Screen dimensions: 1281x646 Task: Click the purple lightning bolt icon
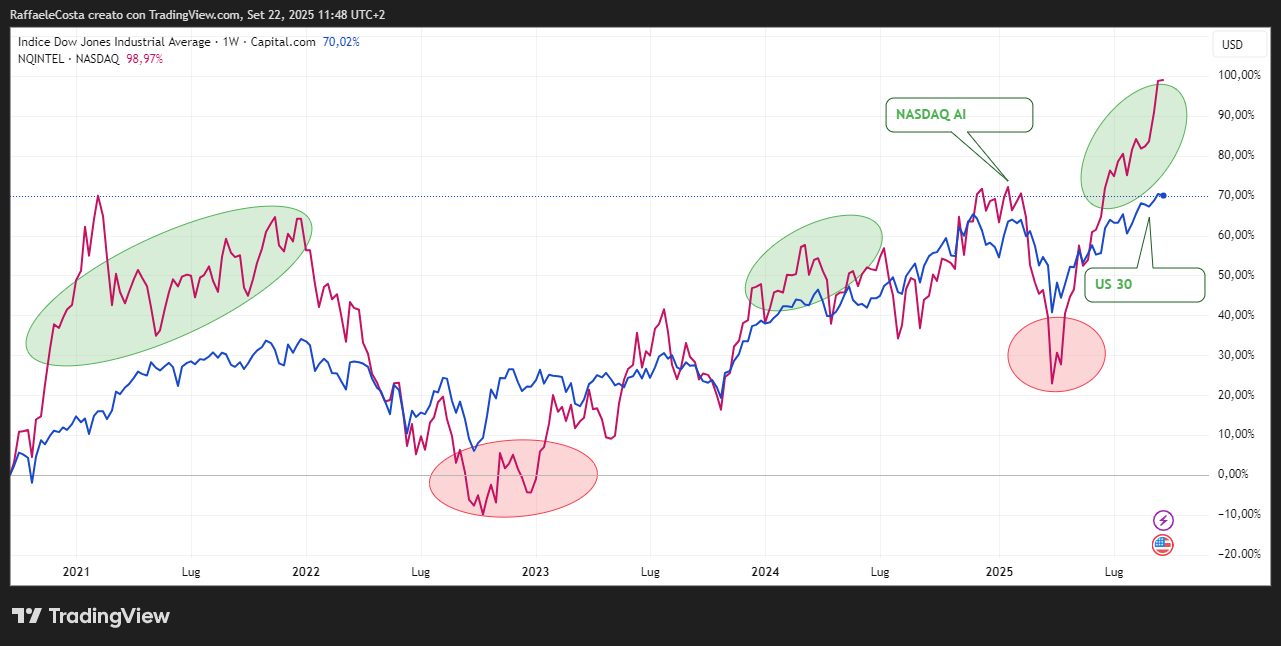click(1163, 520)
